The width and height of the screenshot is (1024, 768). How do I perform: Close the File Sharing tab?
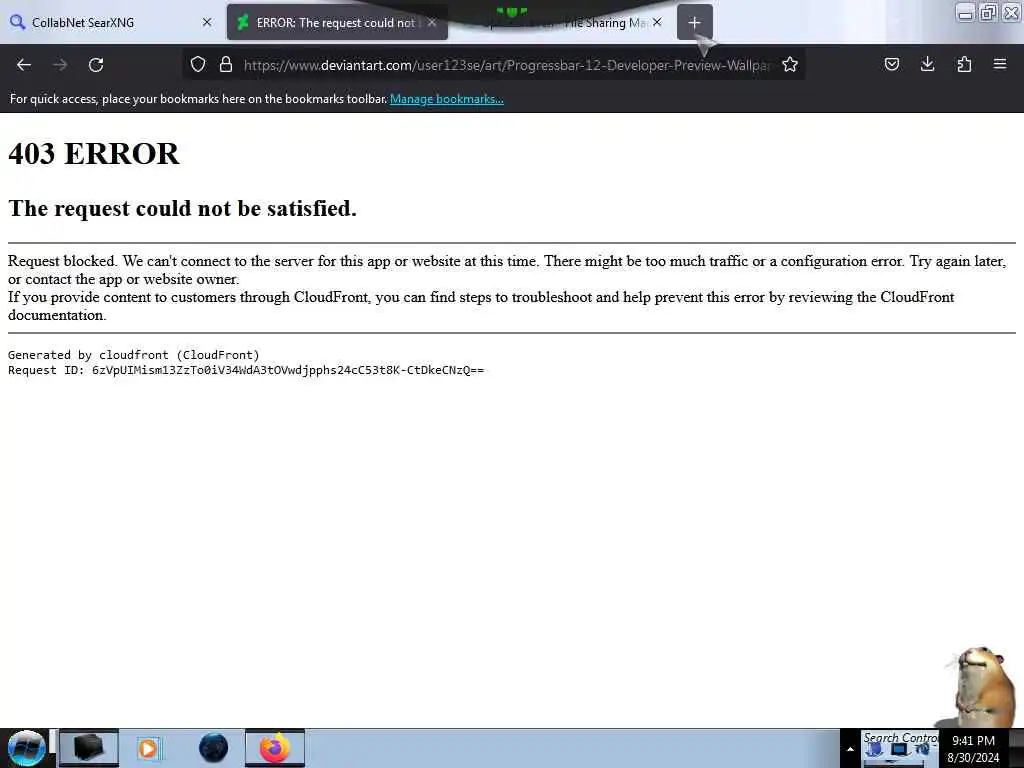pyautogui.click(x=657, y=22)
